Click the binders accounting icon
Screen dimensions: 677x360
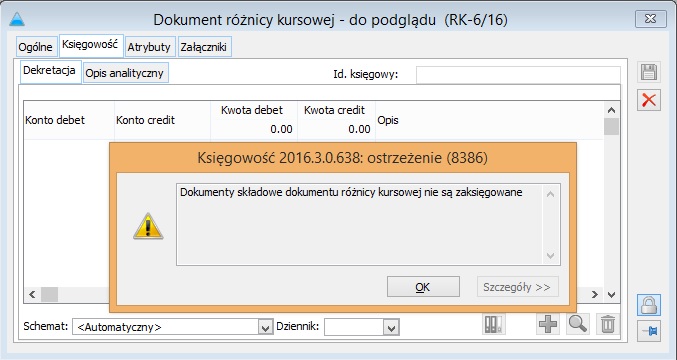[494, 324]
